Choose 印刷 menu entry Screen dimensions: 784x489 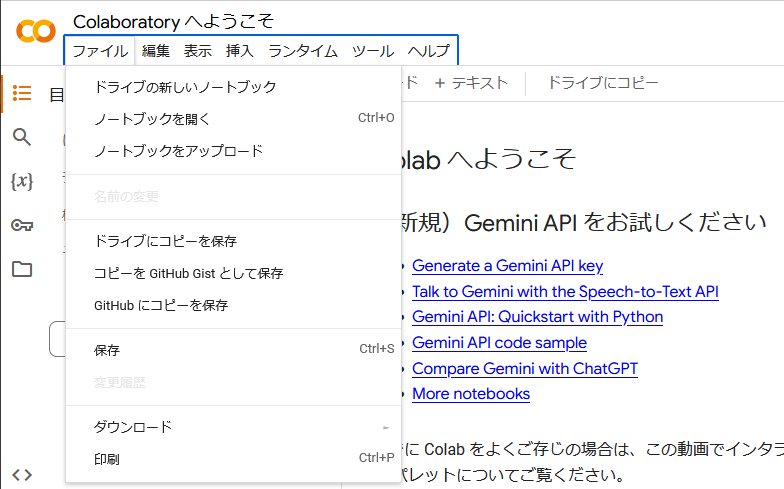[234, 458]
